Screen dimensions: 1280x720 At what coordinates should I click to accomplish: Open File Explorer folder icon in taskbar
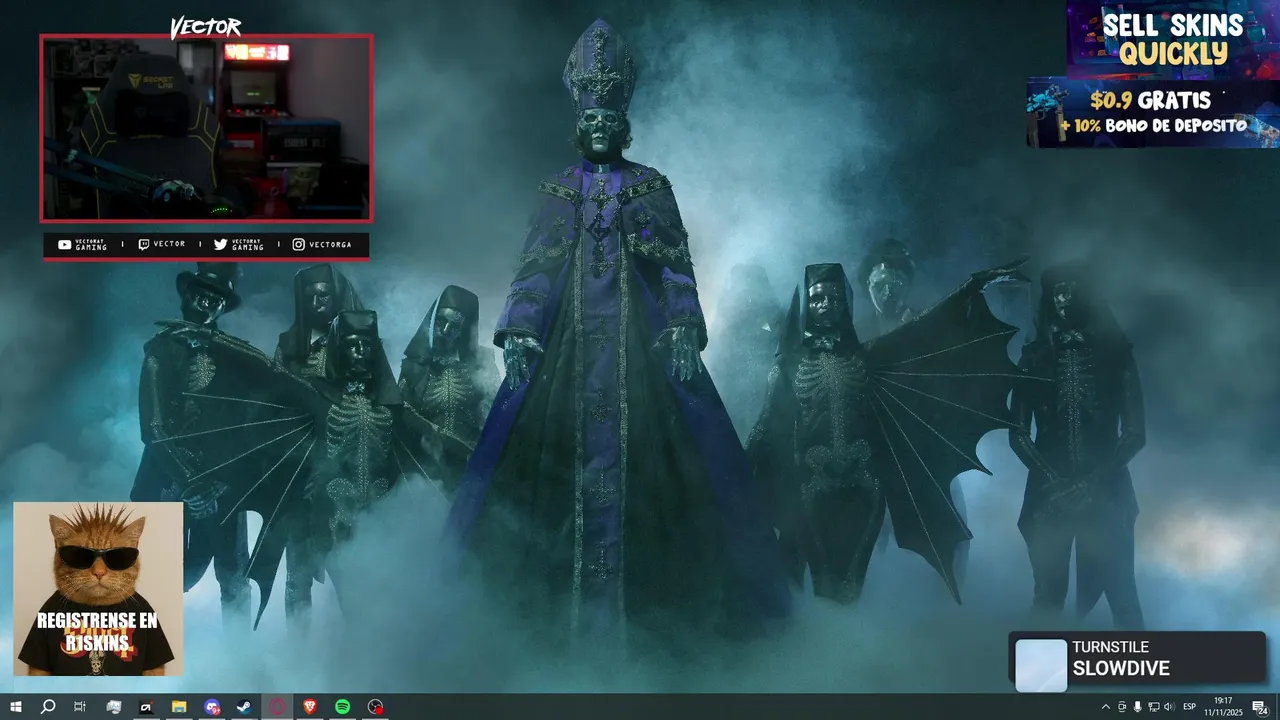(179, 707)
